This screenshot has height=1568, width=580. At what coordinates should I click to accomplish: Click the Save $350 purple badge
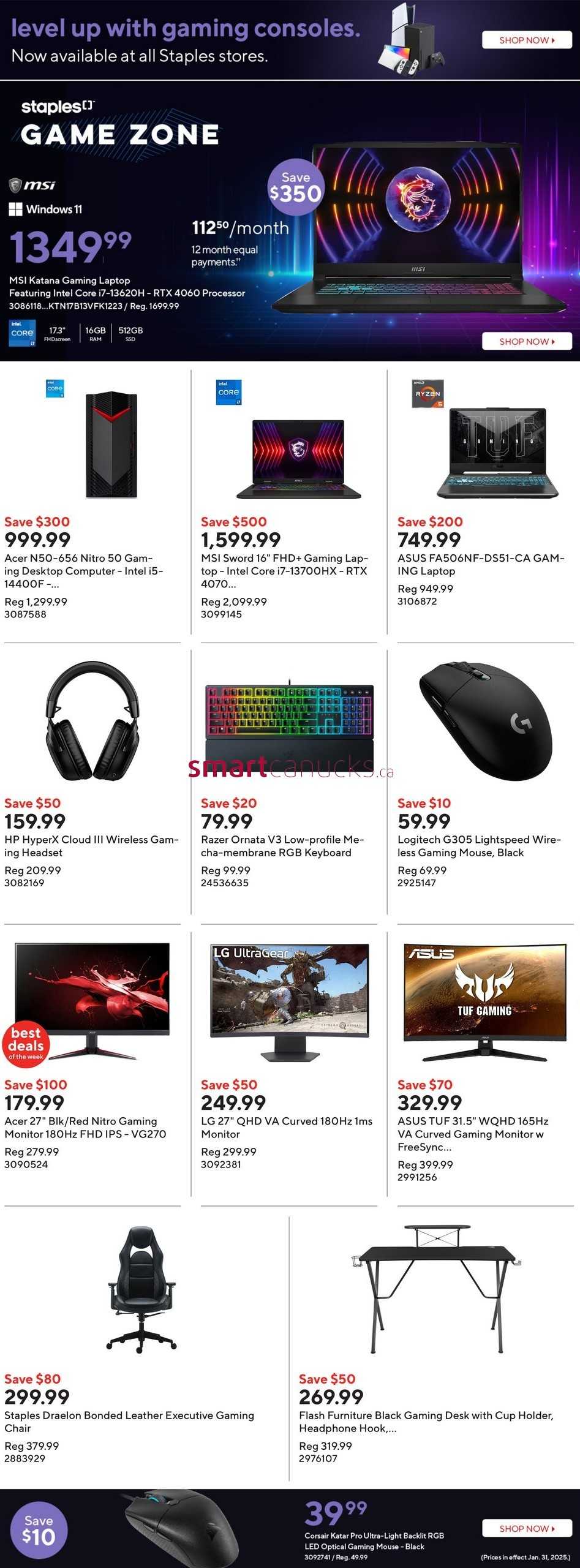(296, 187)
